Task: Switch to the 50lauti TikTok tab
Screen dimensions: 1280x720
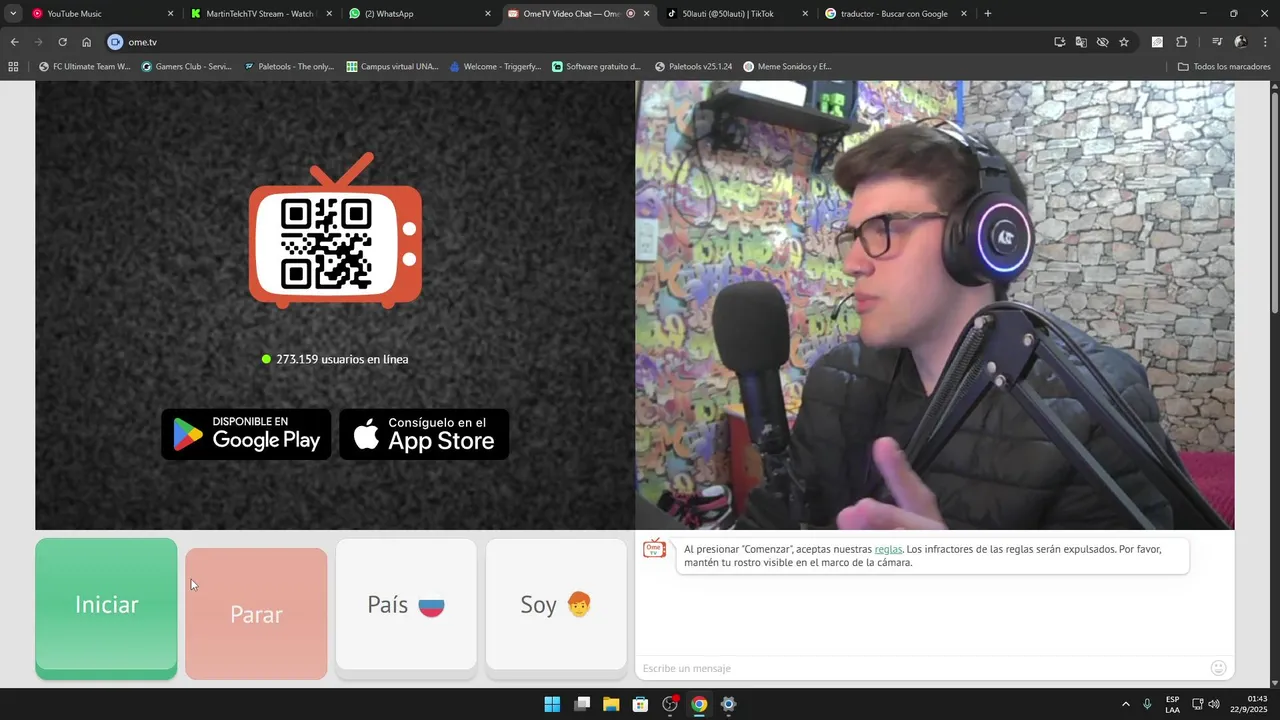Action: (x=735, y=14)
